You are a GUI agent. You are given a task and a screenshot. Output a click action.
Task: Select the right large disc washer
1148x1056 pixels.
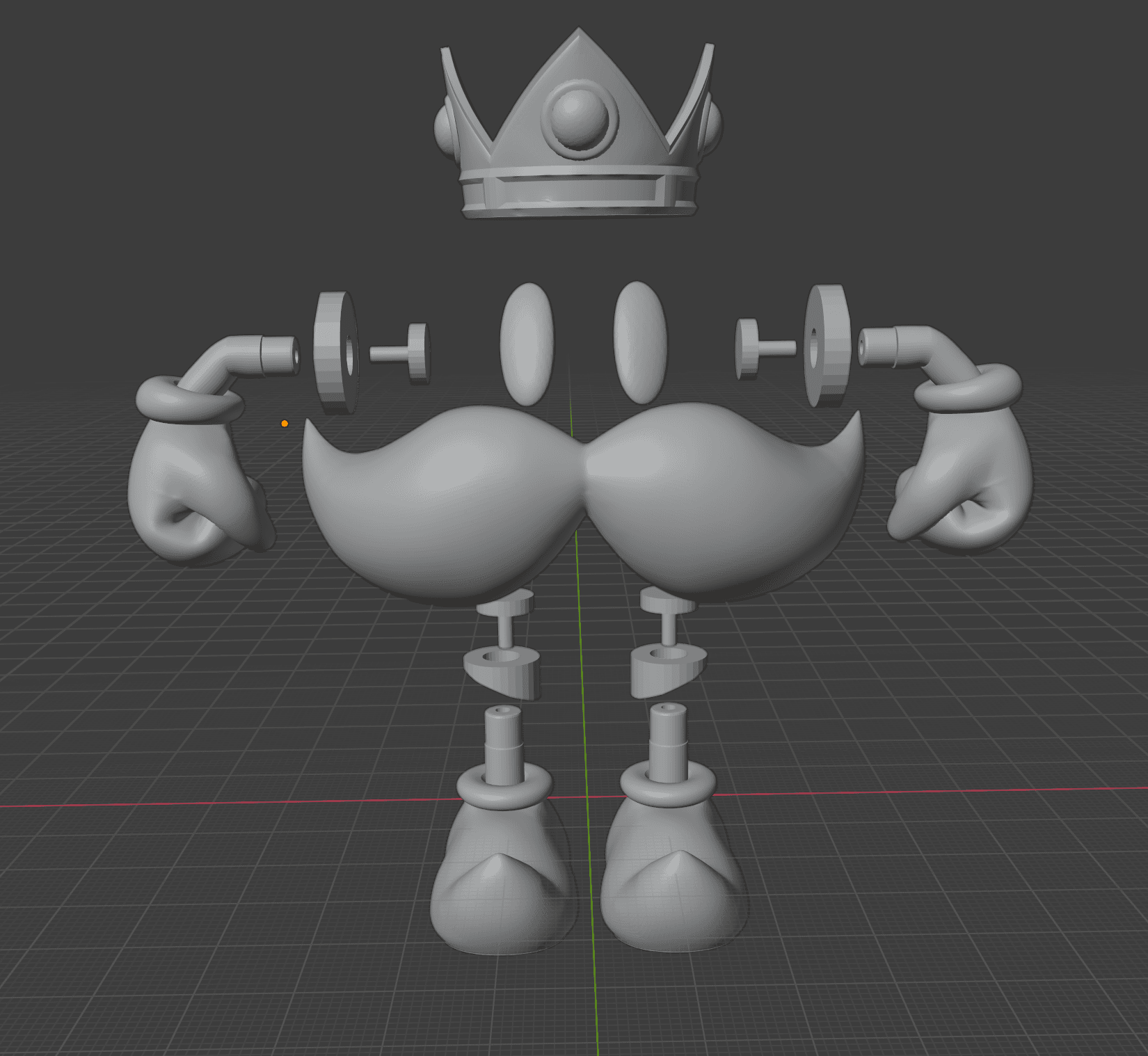(x=827, y=345)
